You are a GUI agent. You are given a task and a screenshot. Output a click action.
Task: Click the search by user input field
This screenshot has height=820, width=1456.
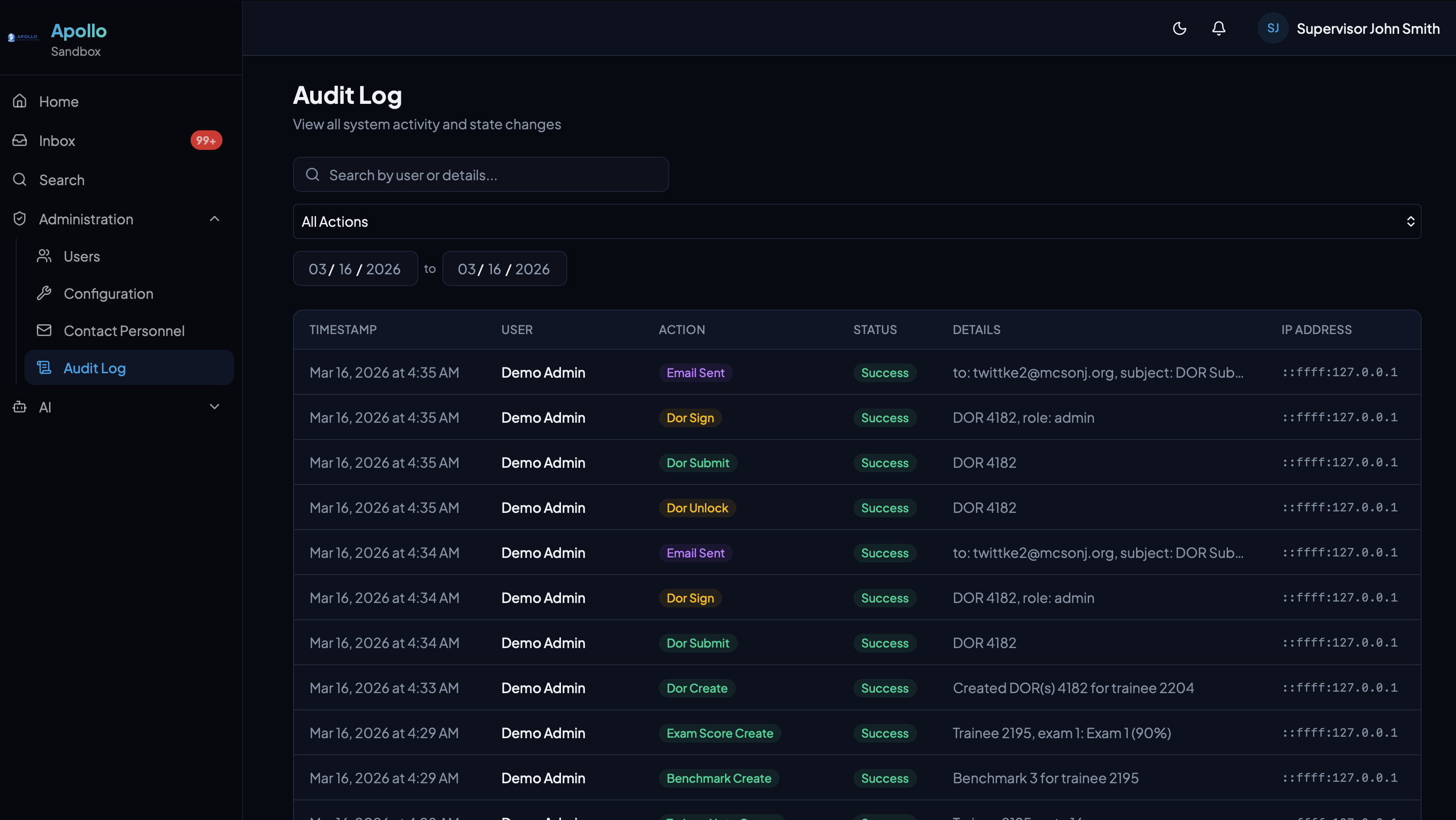click(x=481, y=174)
